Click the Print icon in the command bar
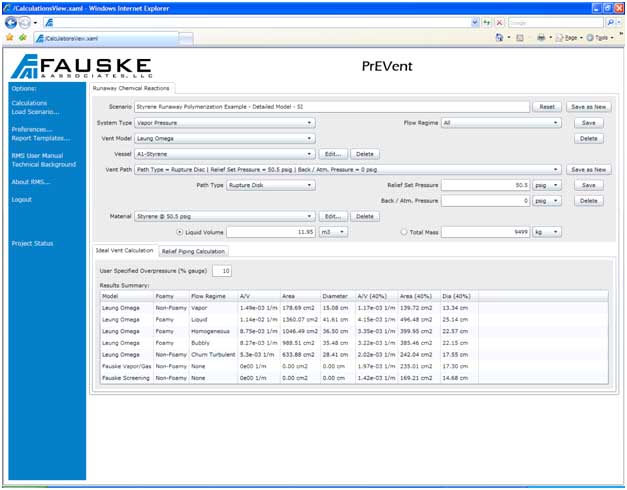This screenshot has width=627, height=490. pos(541,38)
